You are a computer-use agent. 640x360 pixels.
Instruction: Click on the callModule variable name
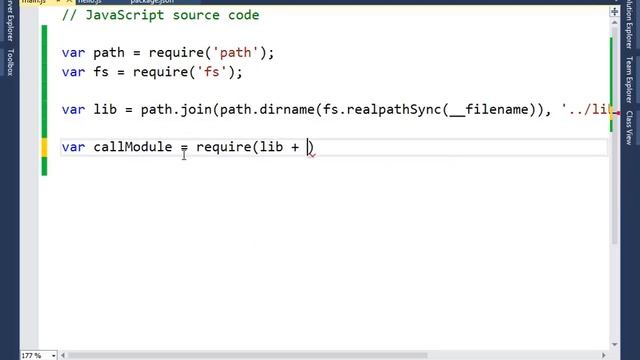pos(133,147)
